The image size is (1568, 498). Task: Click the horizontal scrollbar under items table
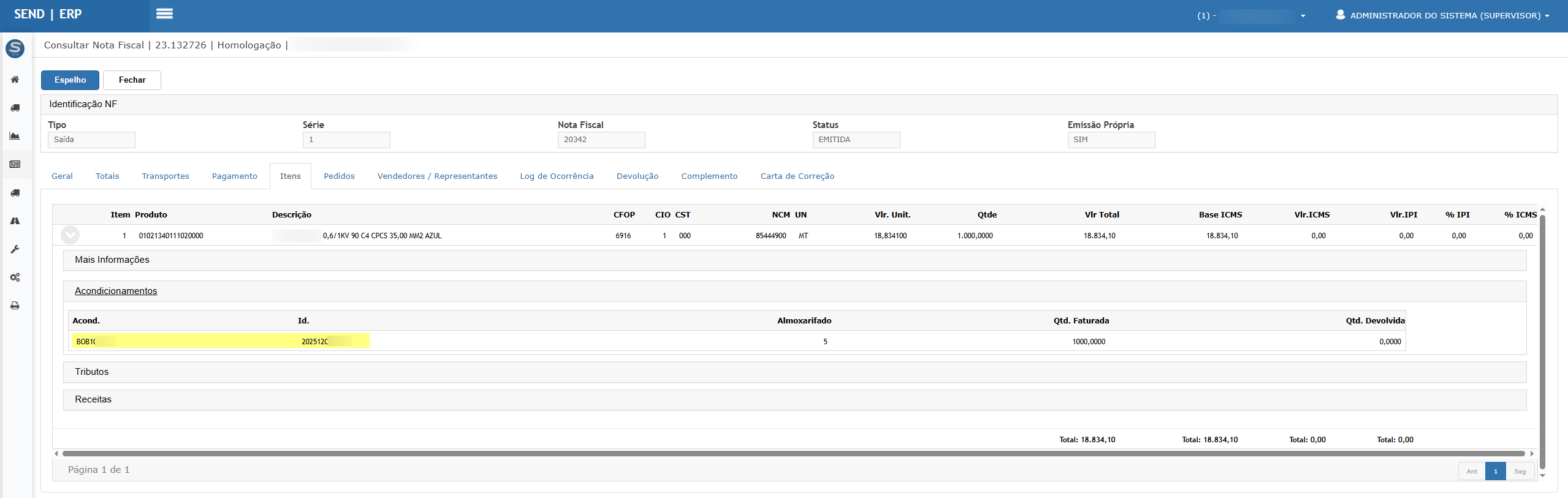coord(793,454)
